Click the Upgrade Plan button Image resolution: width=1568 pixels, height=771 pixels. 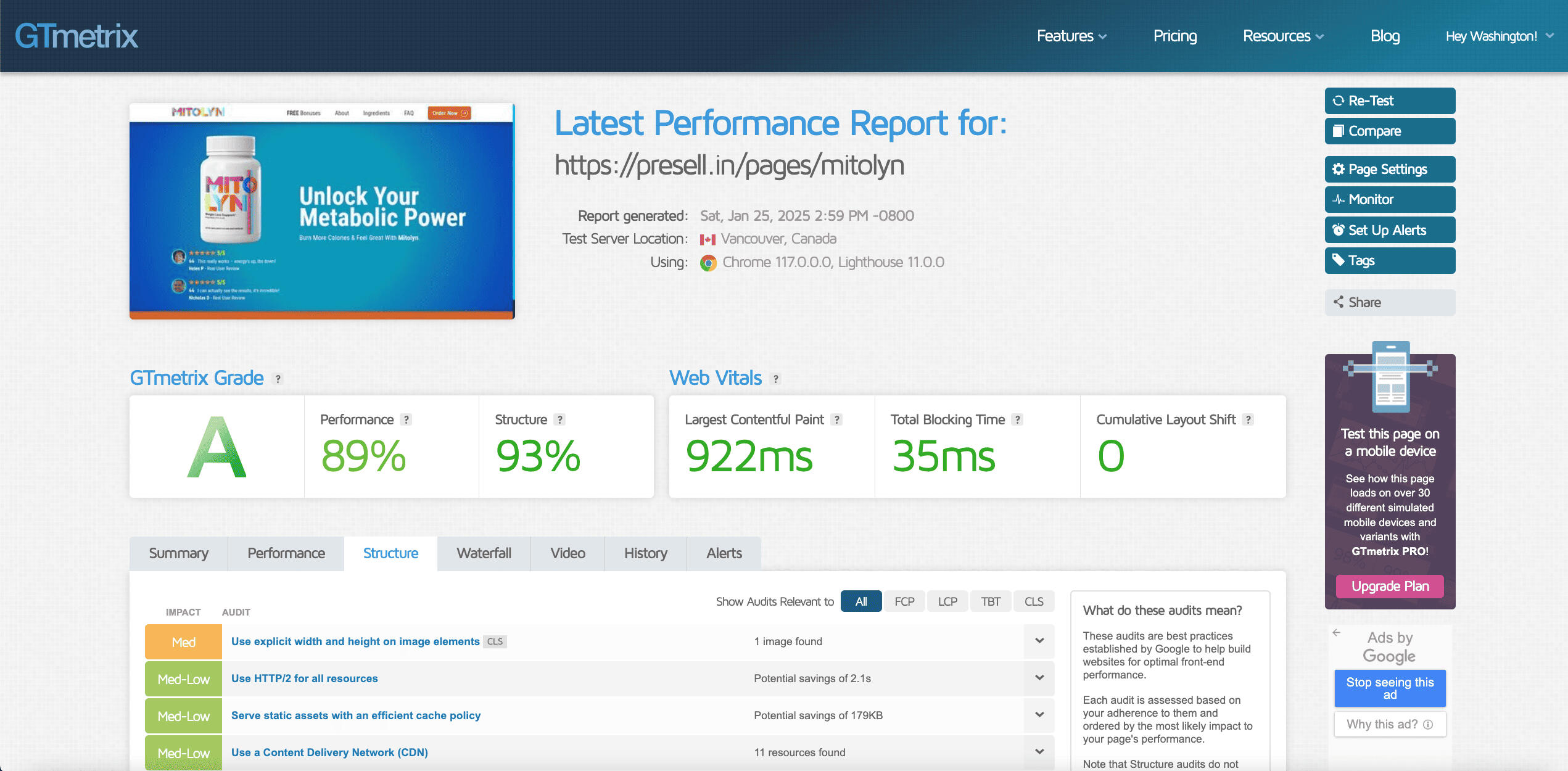click(x=1389, y=586)
